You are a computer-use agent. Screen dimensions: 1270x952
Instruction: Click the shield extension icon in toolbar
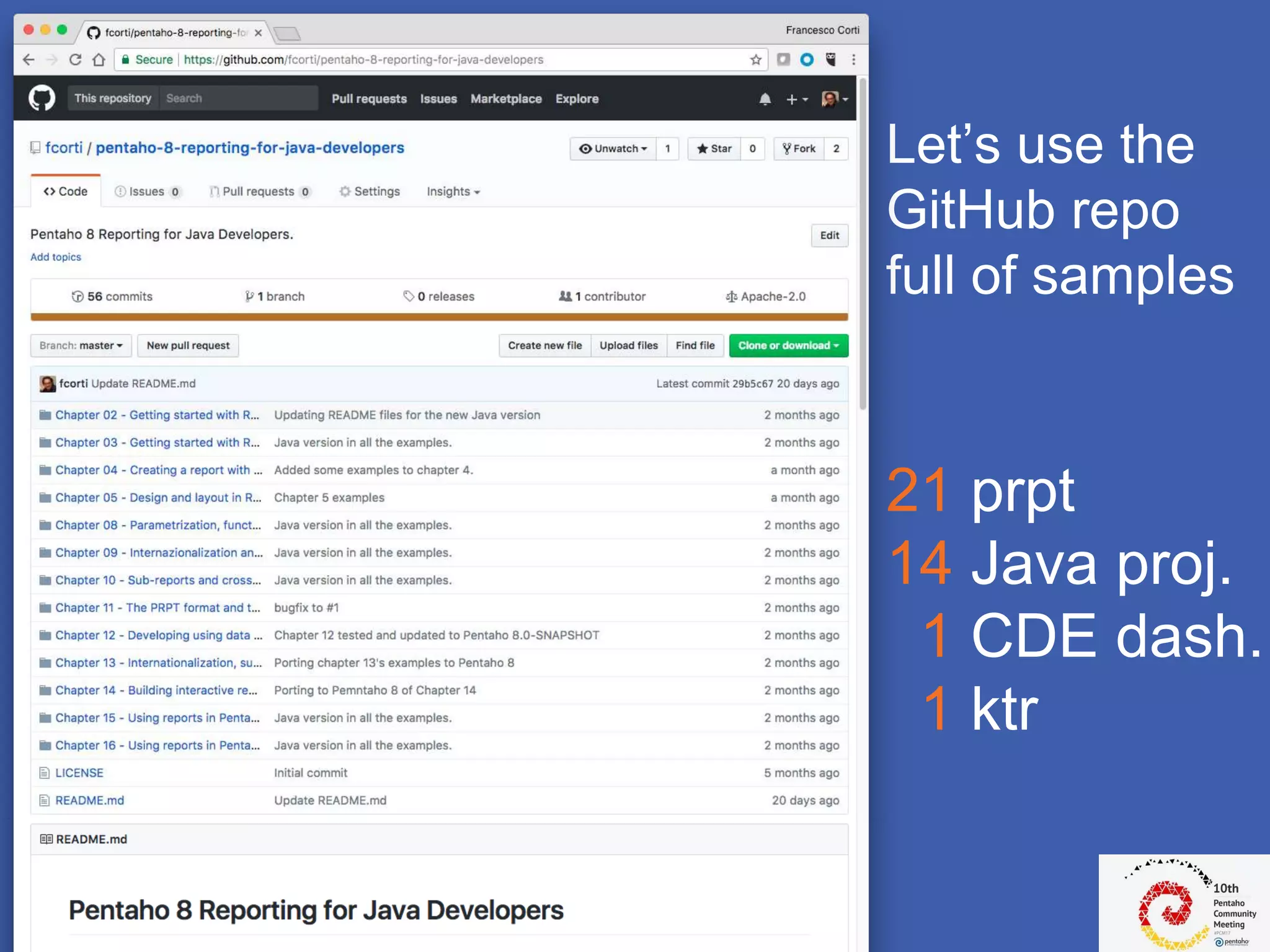831,59
